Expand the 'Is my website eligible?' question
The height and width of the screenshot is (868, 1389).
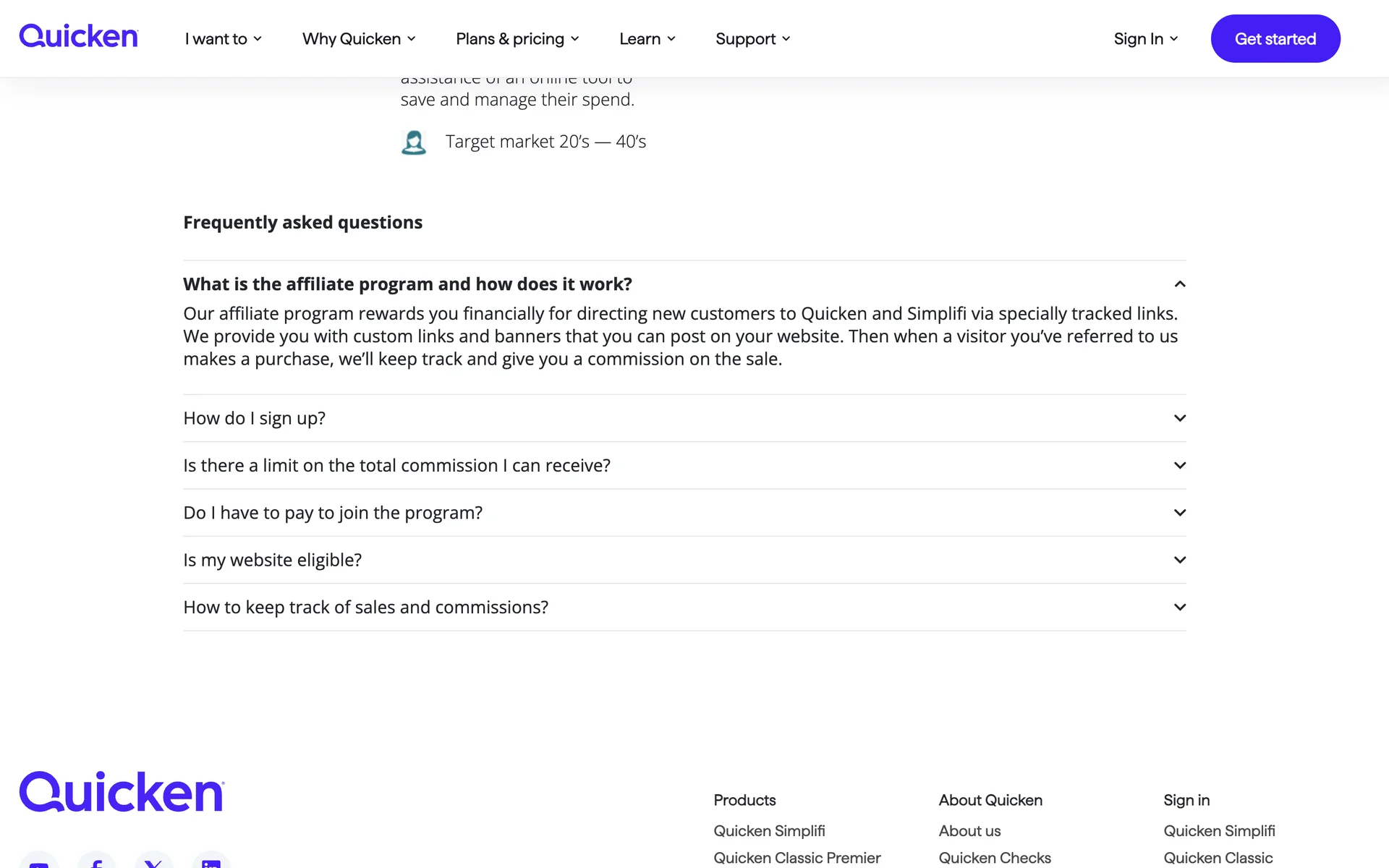pos(1179,560)
